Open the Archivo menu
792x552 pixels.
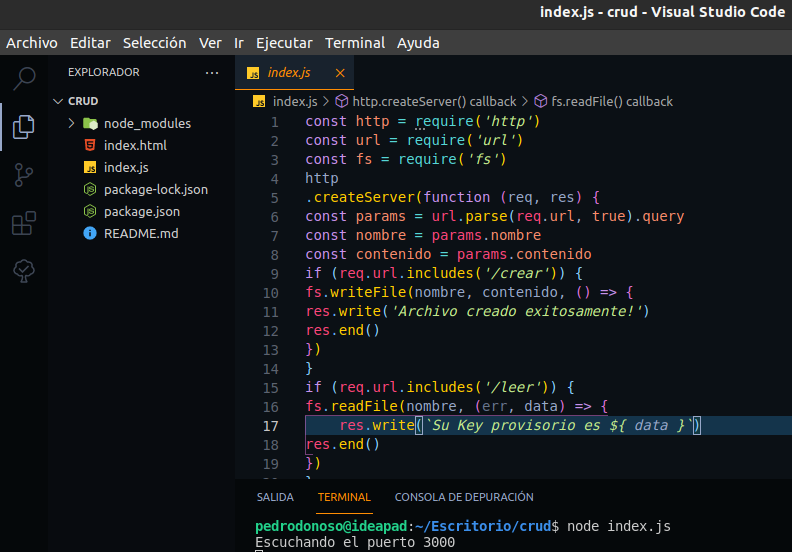click(x=32, y=43)
